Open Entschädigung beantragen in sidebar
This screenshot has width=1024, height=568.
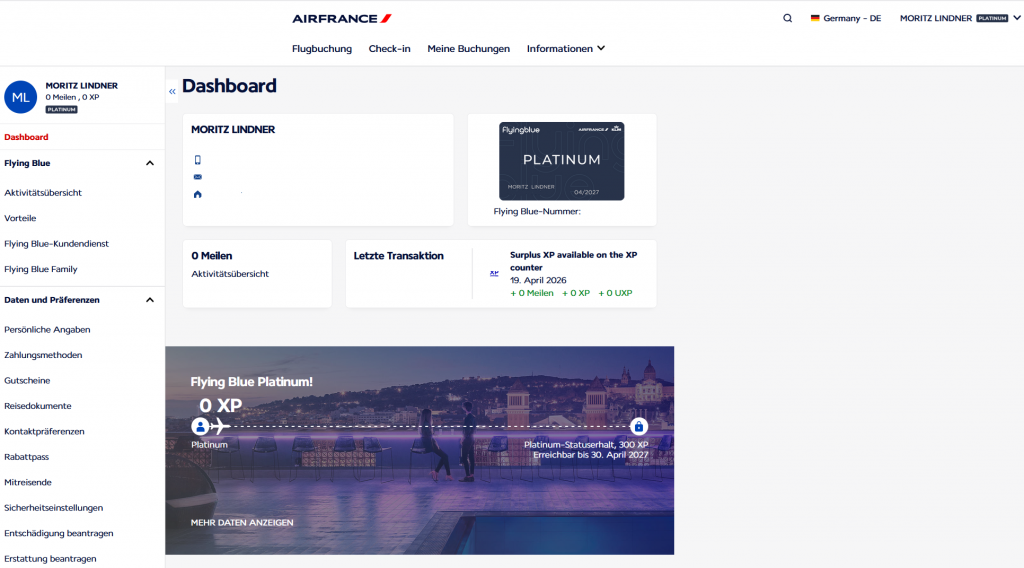(x=59, y=533)
